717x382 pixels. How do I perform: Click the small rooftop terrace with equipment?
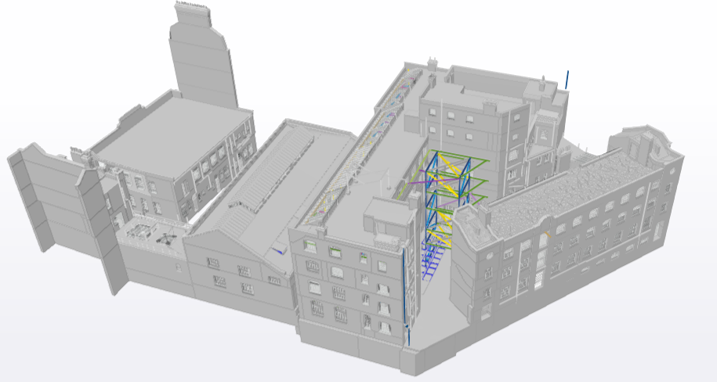click(x=151, y=233)
